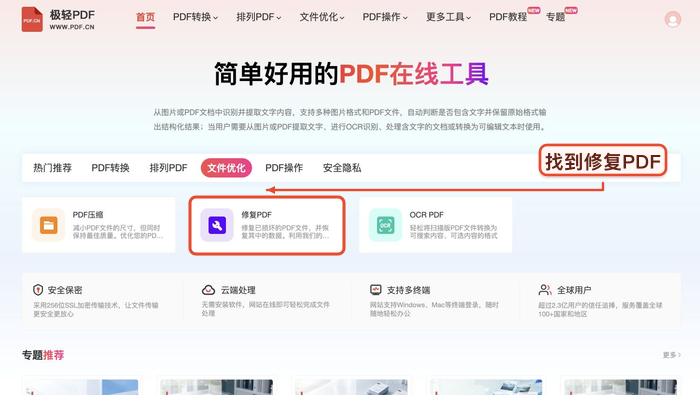Open 专题 in the navigation bar

[555, 17]
